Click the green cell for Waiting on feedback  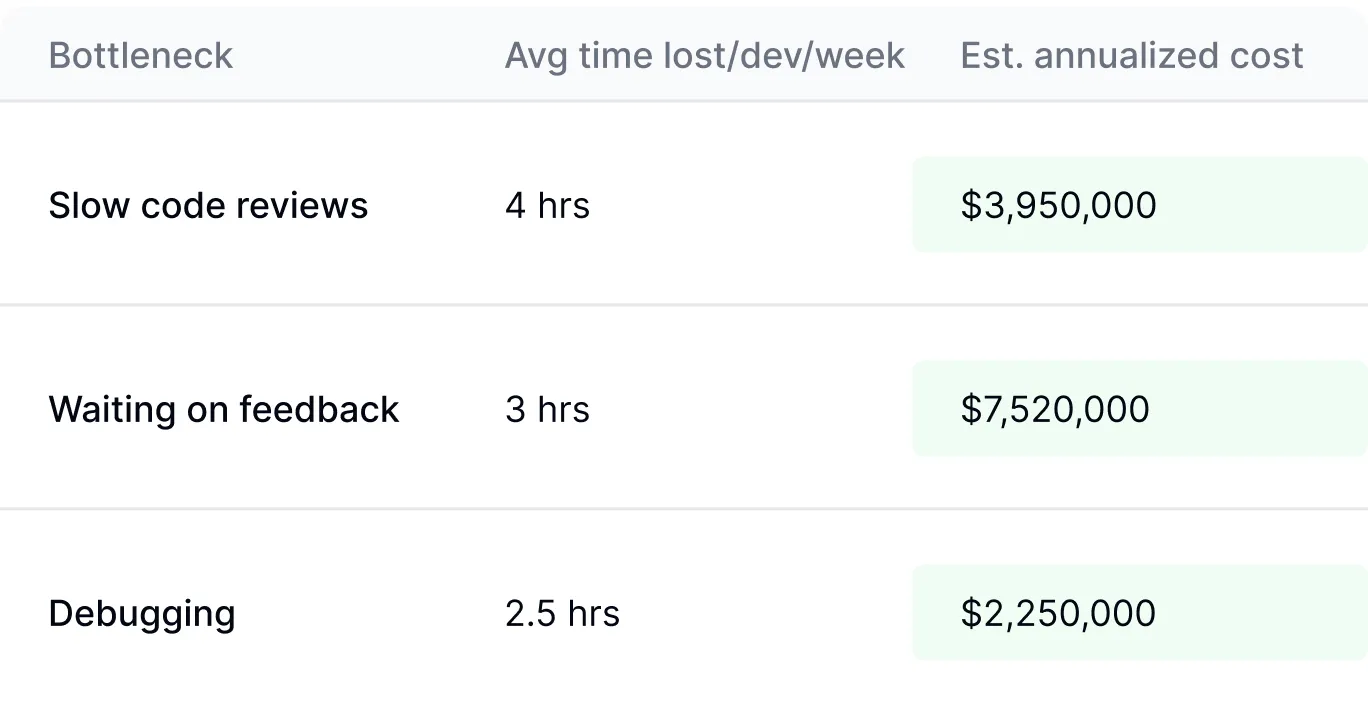tap(1260, 410)
